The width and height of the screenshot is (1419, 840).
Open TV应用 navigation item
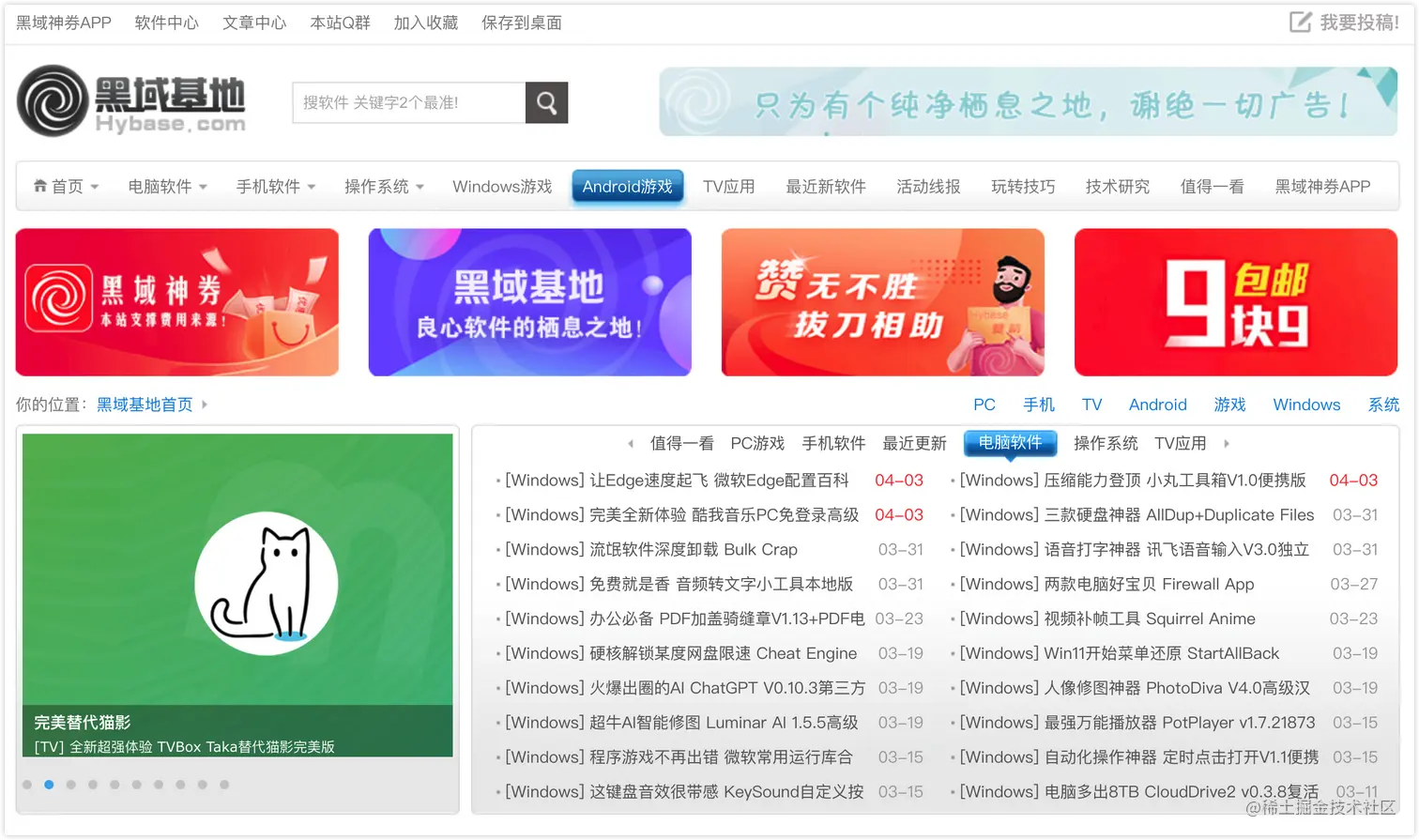(729, 187)
